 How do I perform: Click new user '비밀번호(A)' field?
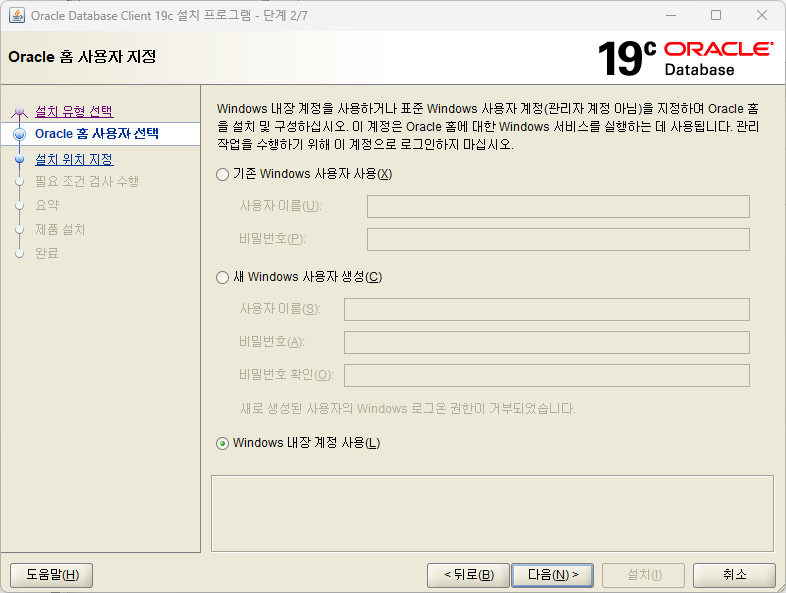tap(547, 342)
